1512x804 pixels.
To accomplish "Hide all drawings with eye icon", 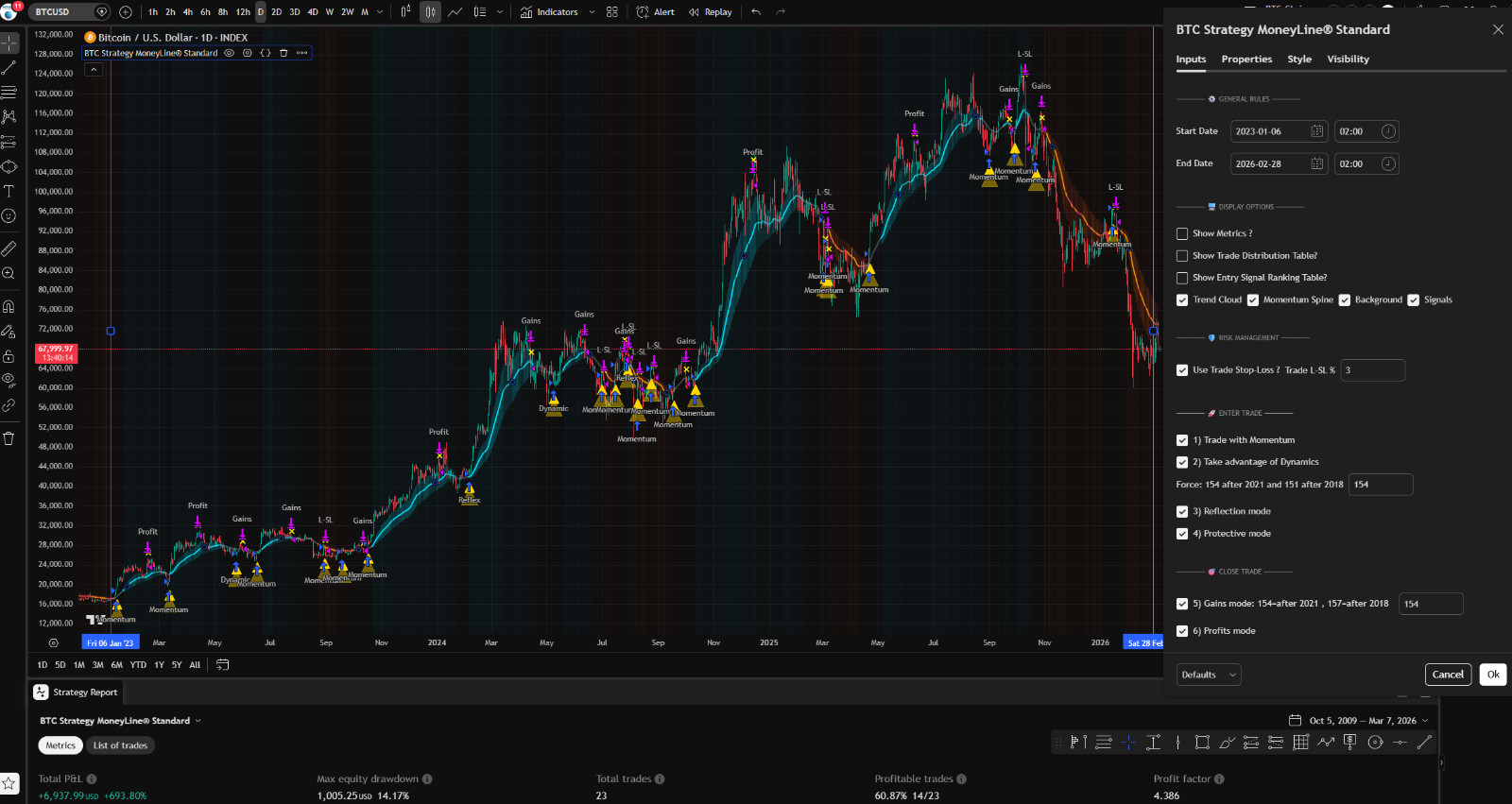I will pos(9,381).
